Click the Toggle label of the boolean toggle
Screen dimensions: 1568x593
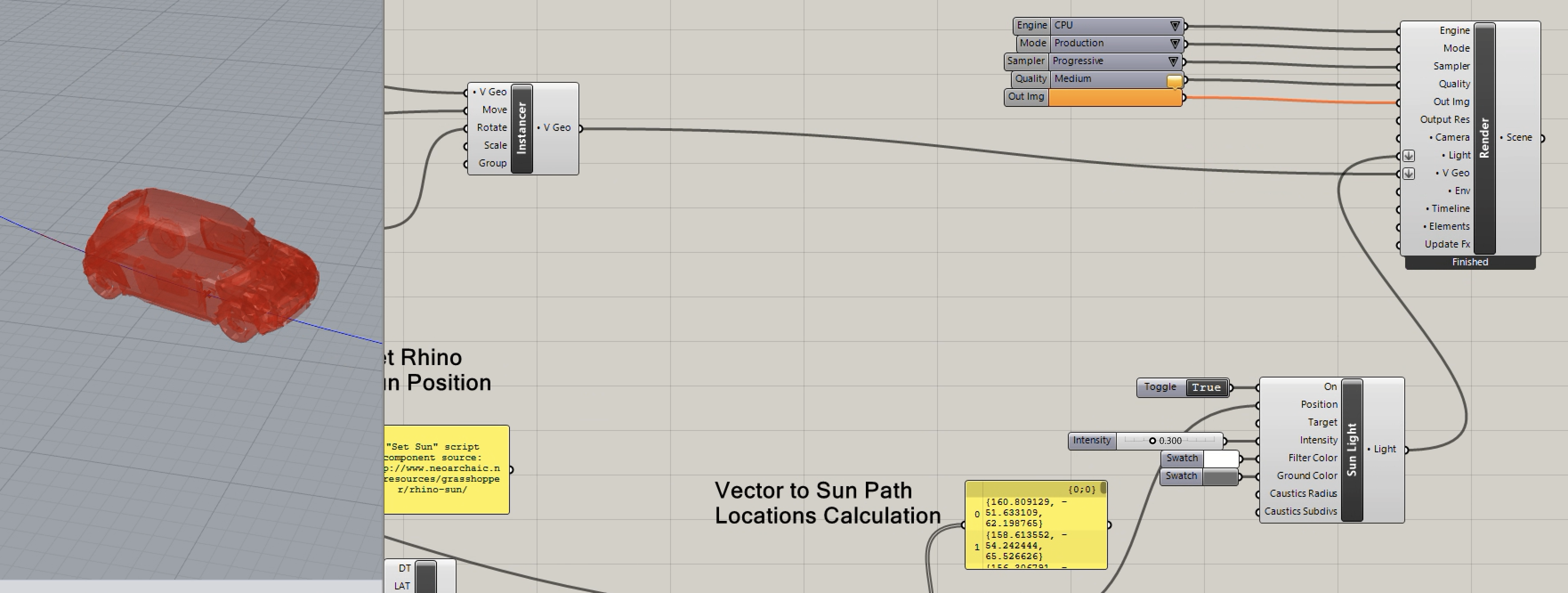tap(1160, 387)
